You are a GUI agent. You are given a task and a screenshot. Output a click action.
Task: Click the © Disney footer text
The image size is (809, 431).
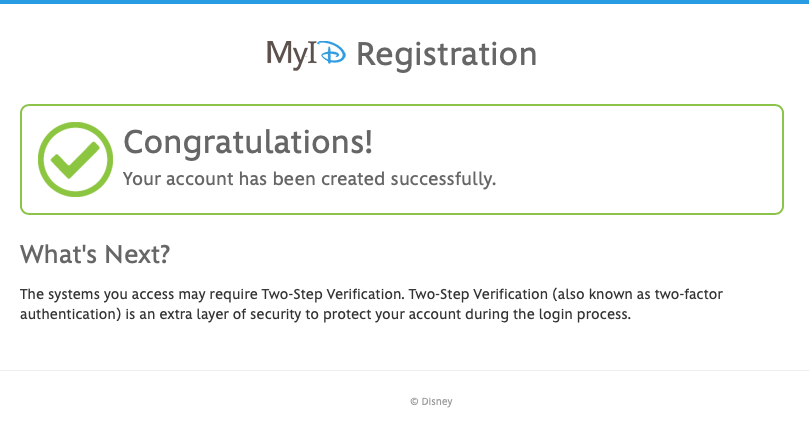tap(431, 401)
